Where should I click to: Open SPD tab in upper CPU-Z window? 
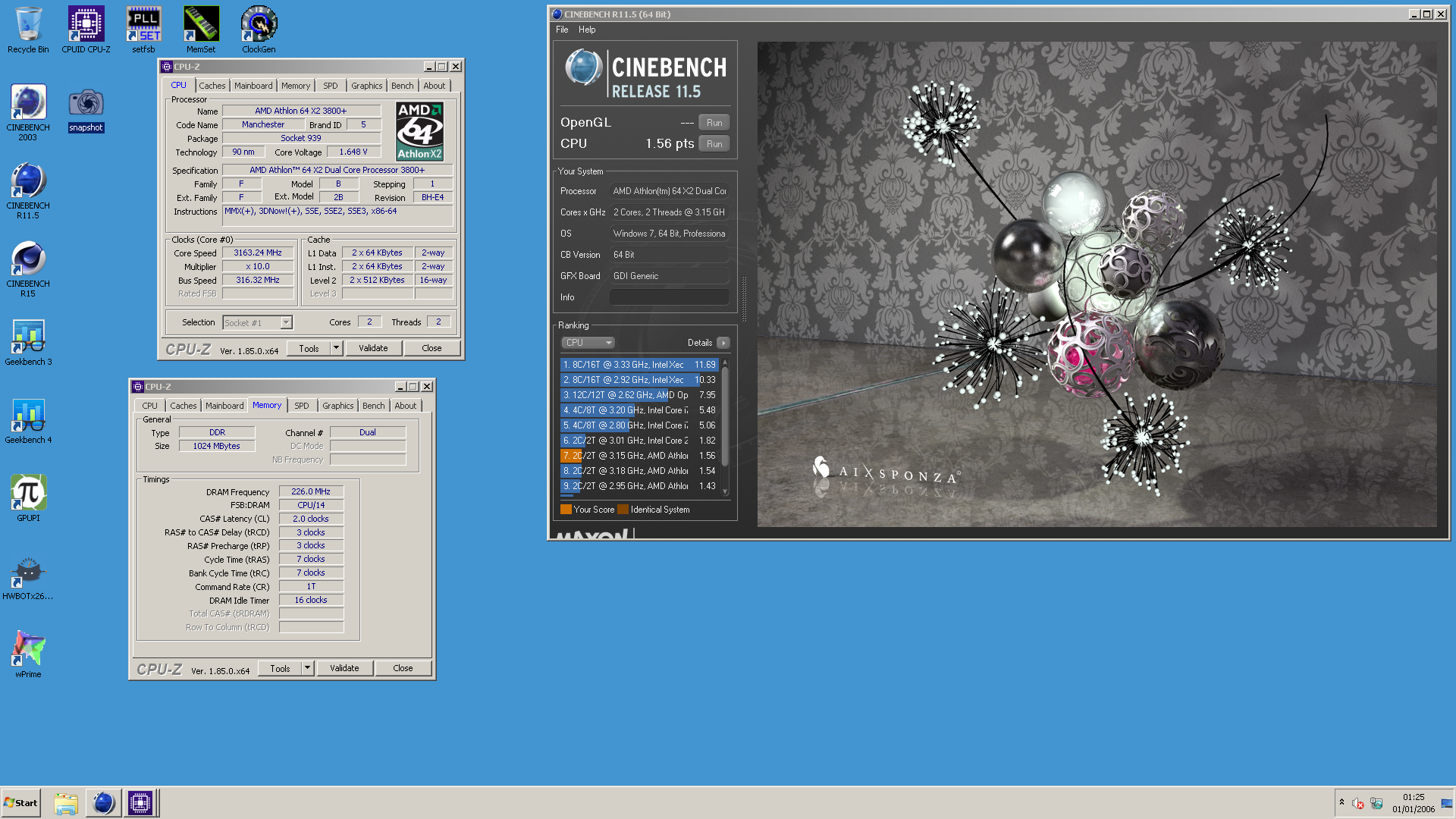click(331, 86)
